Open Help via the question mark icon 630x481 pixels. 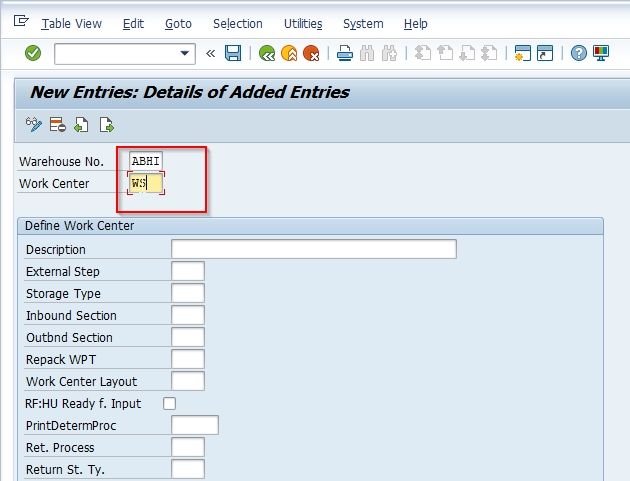click(579, 53)
